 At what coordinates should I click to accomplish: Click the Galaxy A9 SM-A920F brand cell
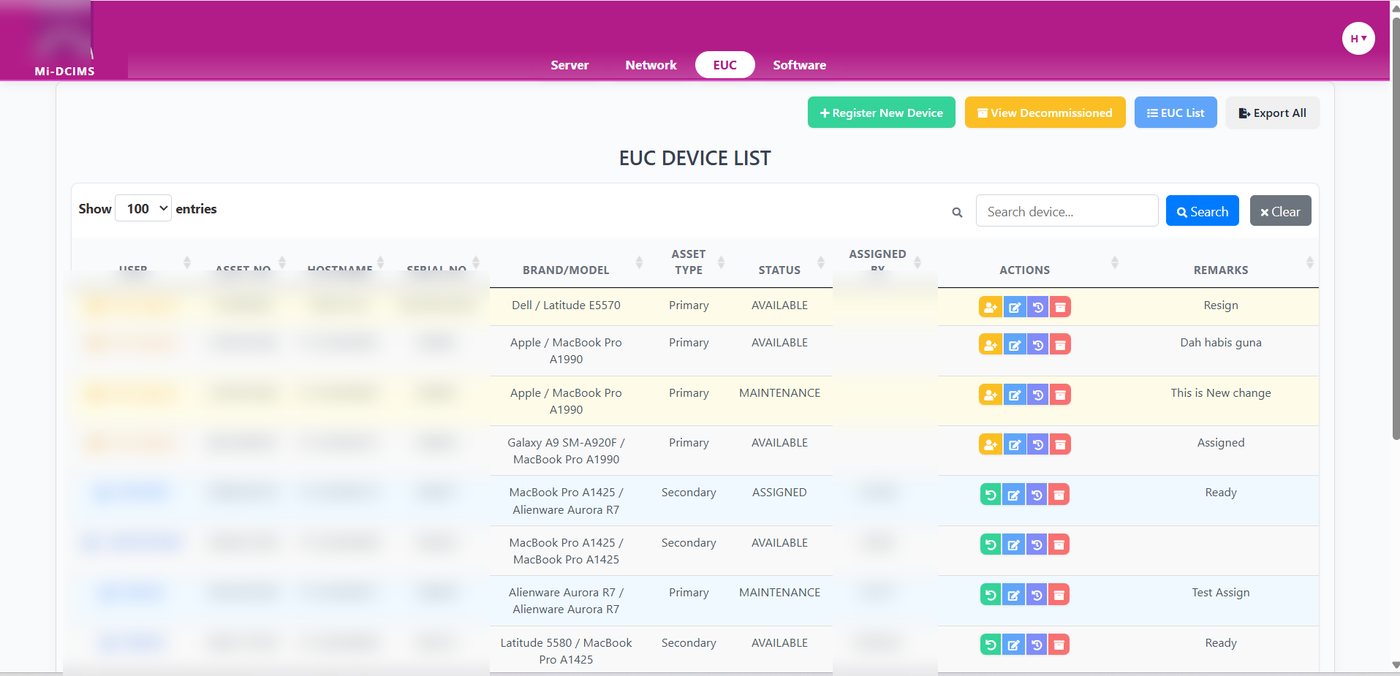[x=565, y=451]
